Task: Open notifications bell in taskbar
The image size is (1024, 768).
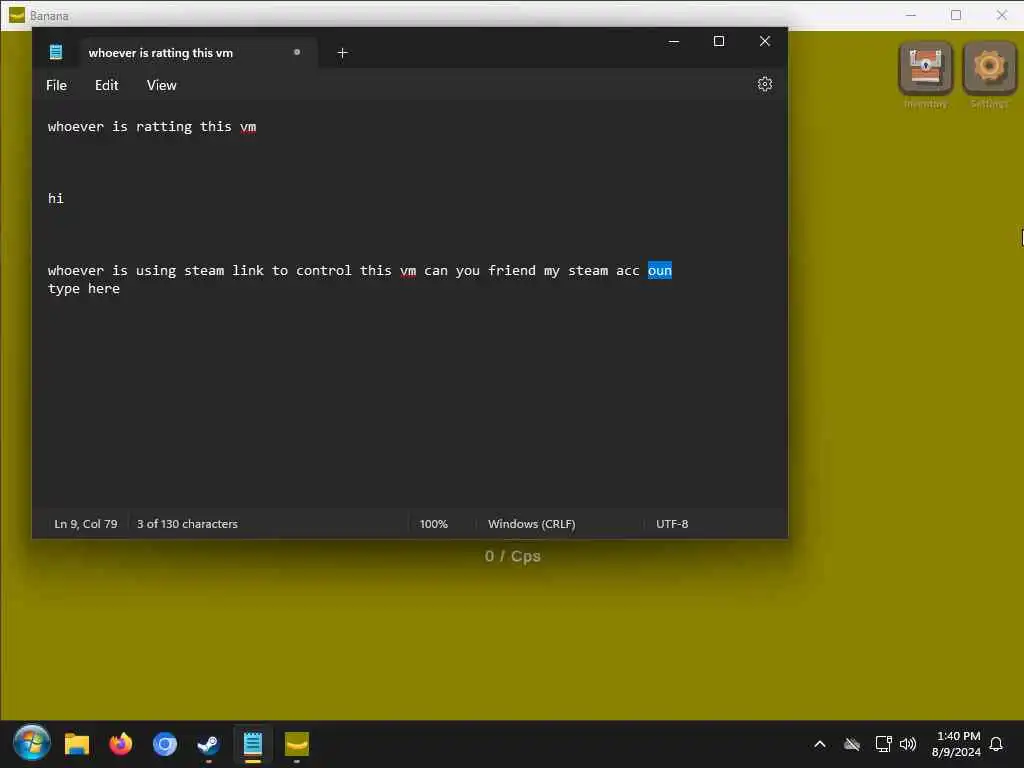Action: click(x=996, y=744)
